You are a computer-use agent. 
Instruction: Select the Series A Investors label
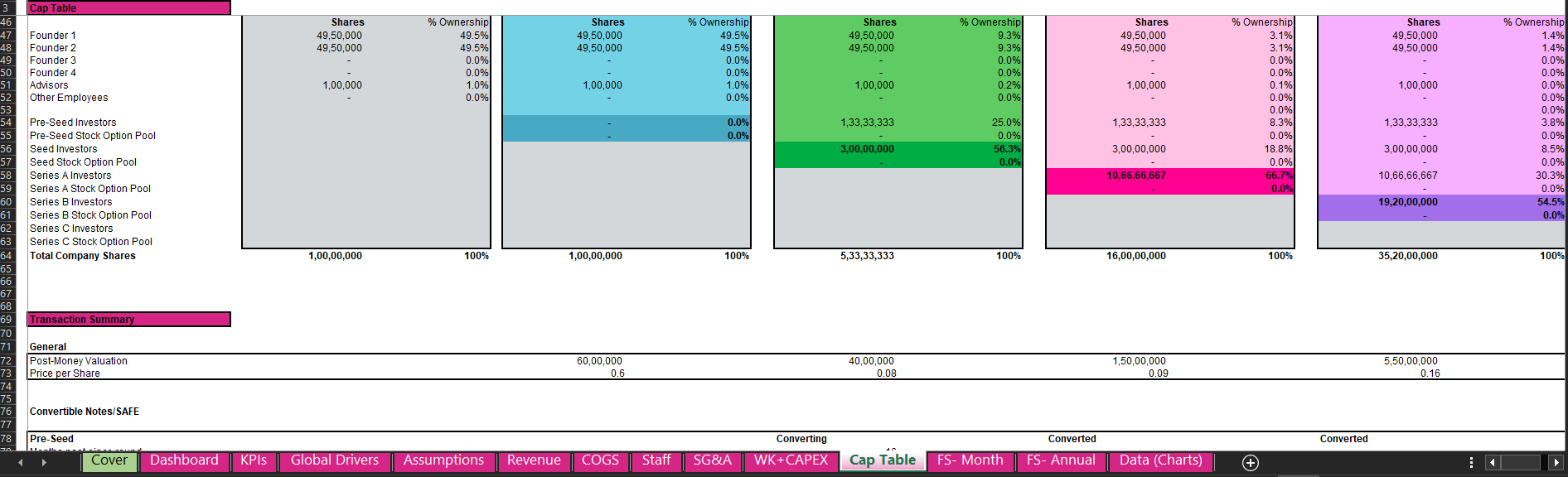click(x=70, y=176)
